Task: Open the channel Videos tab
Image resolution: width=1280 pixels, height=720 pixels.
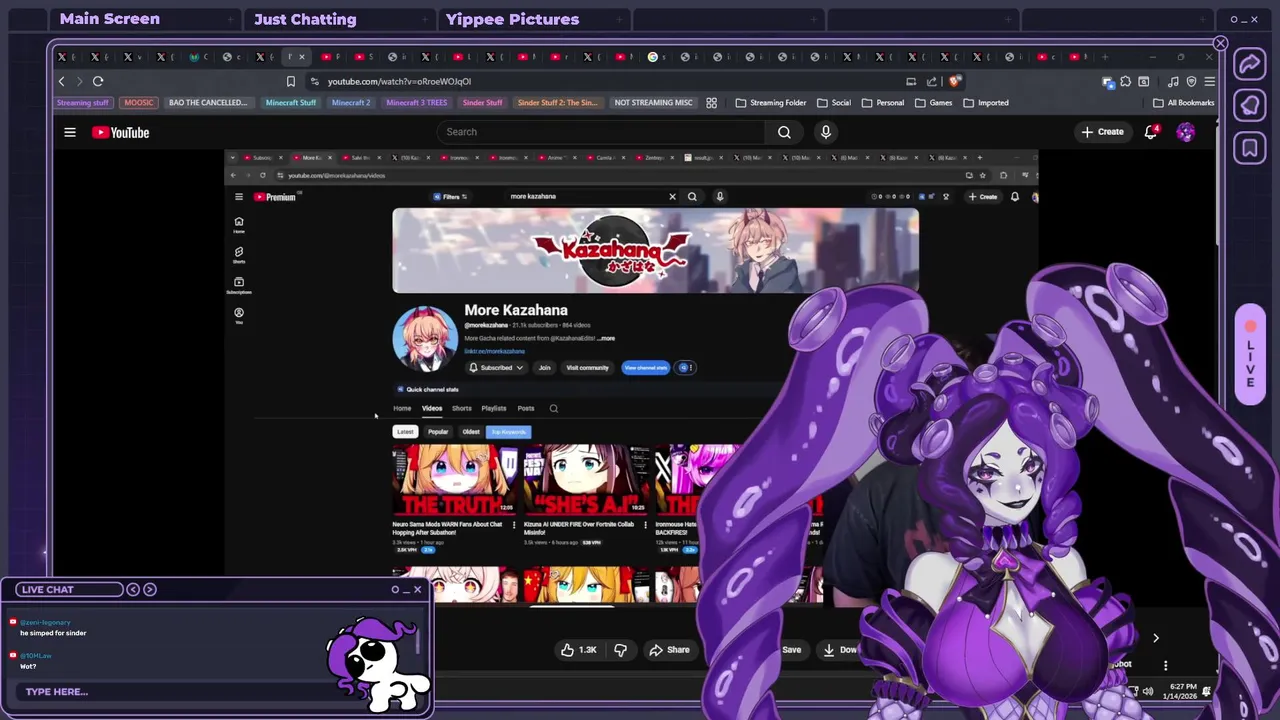Action: click(x=432, y=408)
